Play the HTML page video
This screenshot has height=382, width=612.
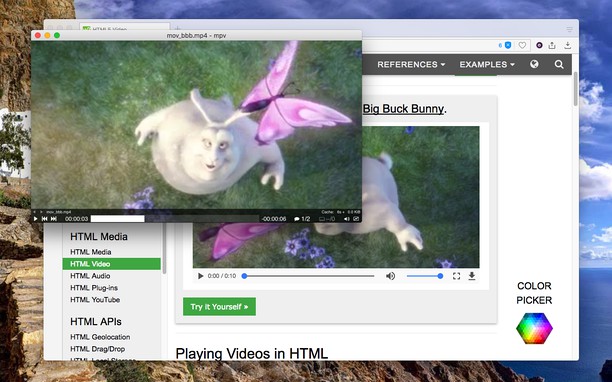pyautogui.click(x=200, y=276)
